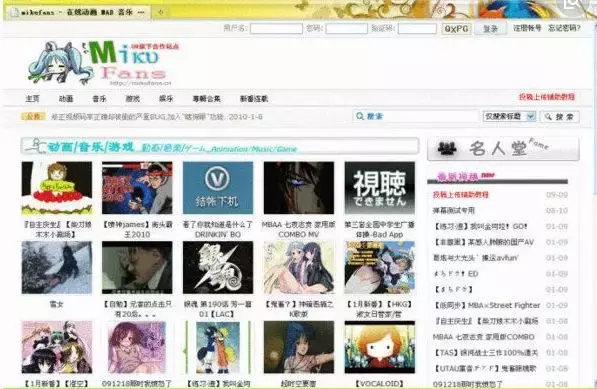This screenshot has width=597, height=389.
Task: Click the search button with magnifier
Action: click(559, 117)
